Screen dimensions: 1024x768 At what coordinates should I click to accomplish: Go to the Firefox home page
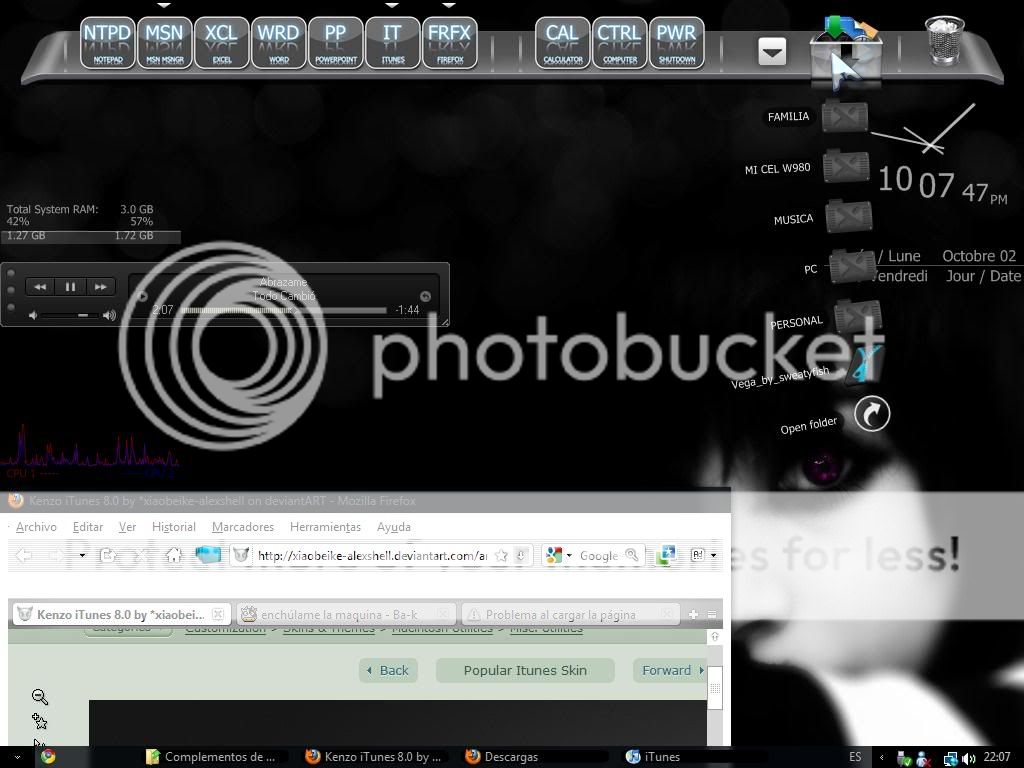(x=173, y=556)
